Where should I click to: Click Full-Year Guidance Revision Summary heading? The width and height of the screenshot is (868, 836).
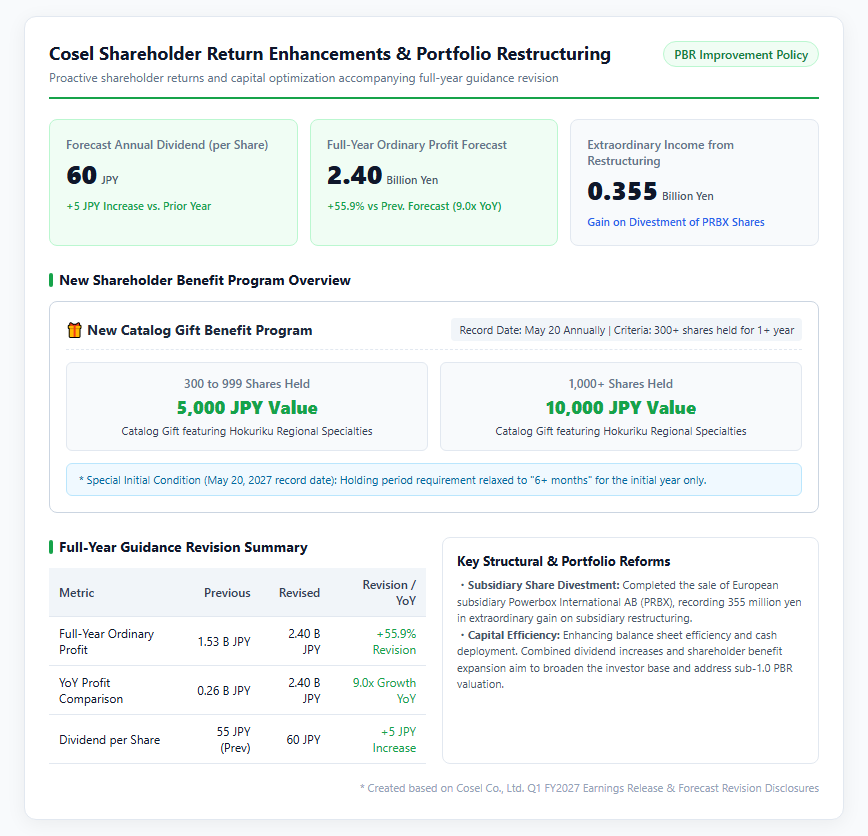(x=183, y=547)
